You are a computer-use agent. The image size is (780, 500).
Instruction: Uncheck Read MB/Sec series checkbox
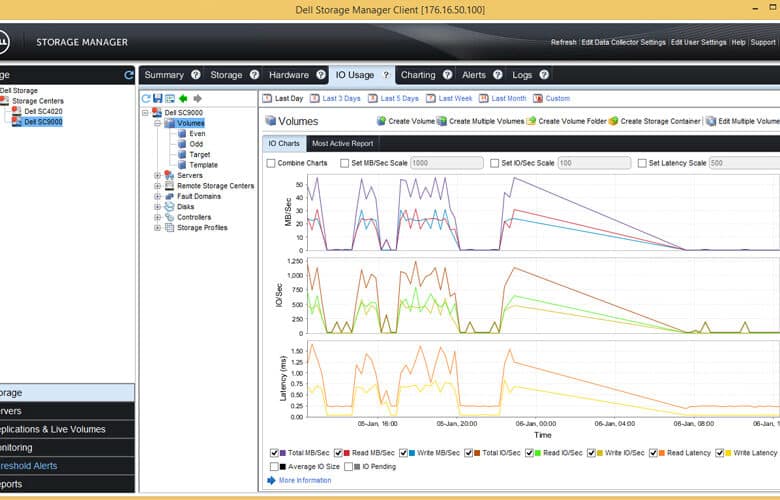click(338, 453)
